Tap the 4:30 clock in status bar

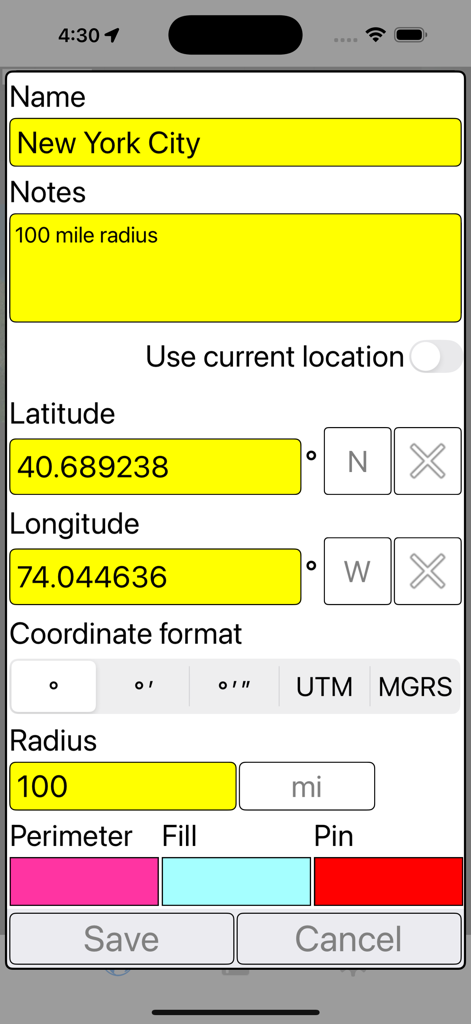(x=79, y=35)
